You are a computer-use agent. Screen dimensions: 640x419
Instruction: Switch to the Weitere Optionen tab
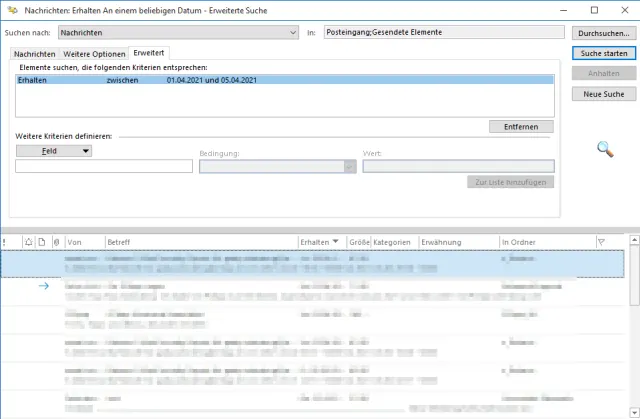coord(94,52)
